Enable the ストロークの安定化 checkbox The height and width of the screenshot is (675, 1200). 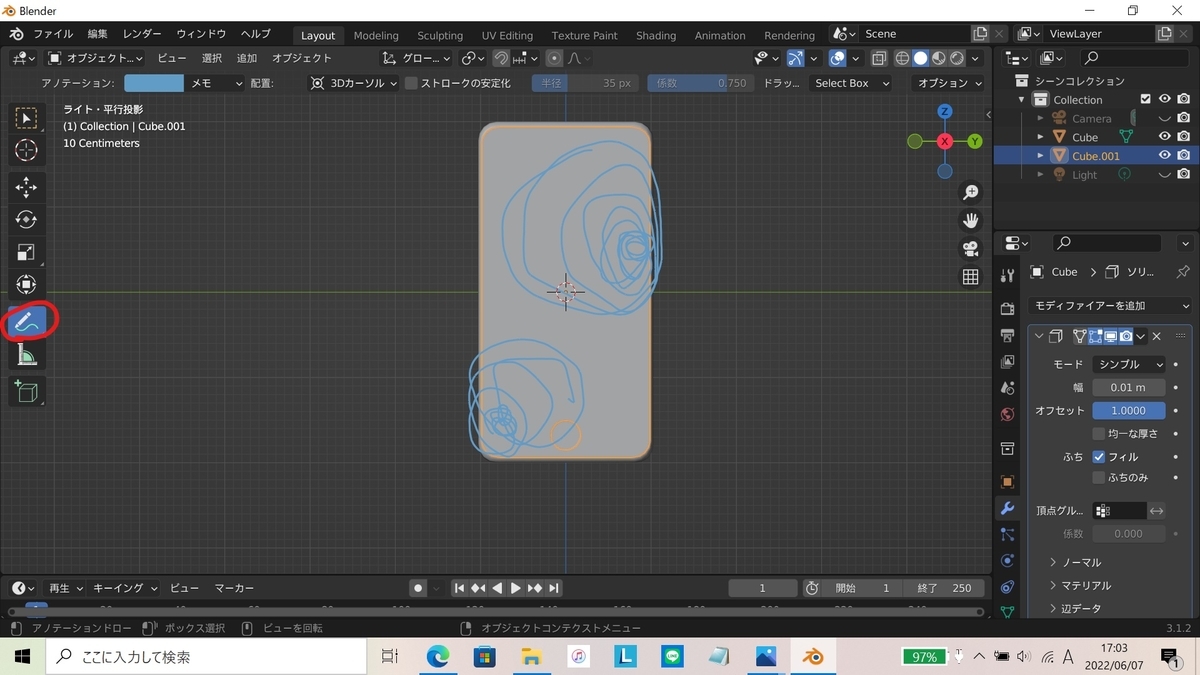point(411,83)
